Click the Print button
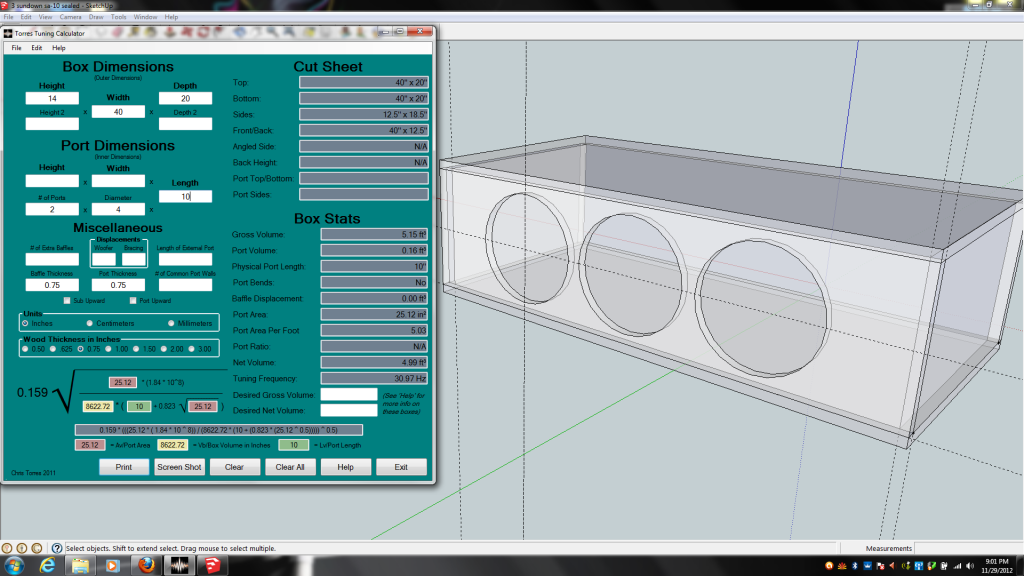 point(123,467)
